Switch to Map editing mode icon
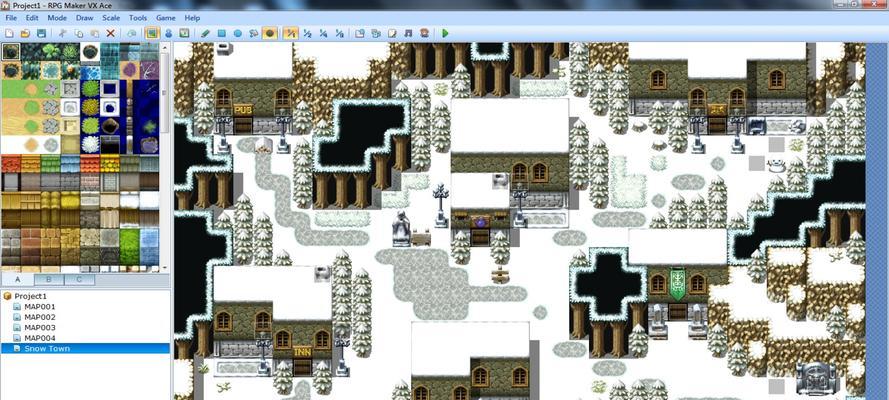This screenshot has height=400, width=889. click(x=151, y=33)
